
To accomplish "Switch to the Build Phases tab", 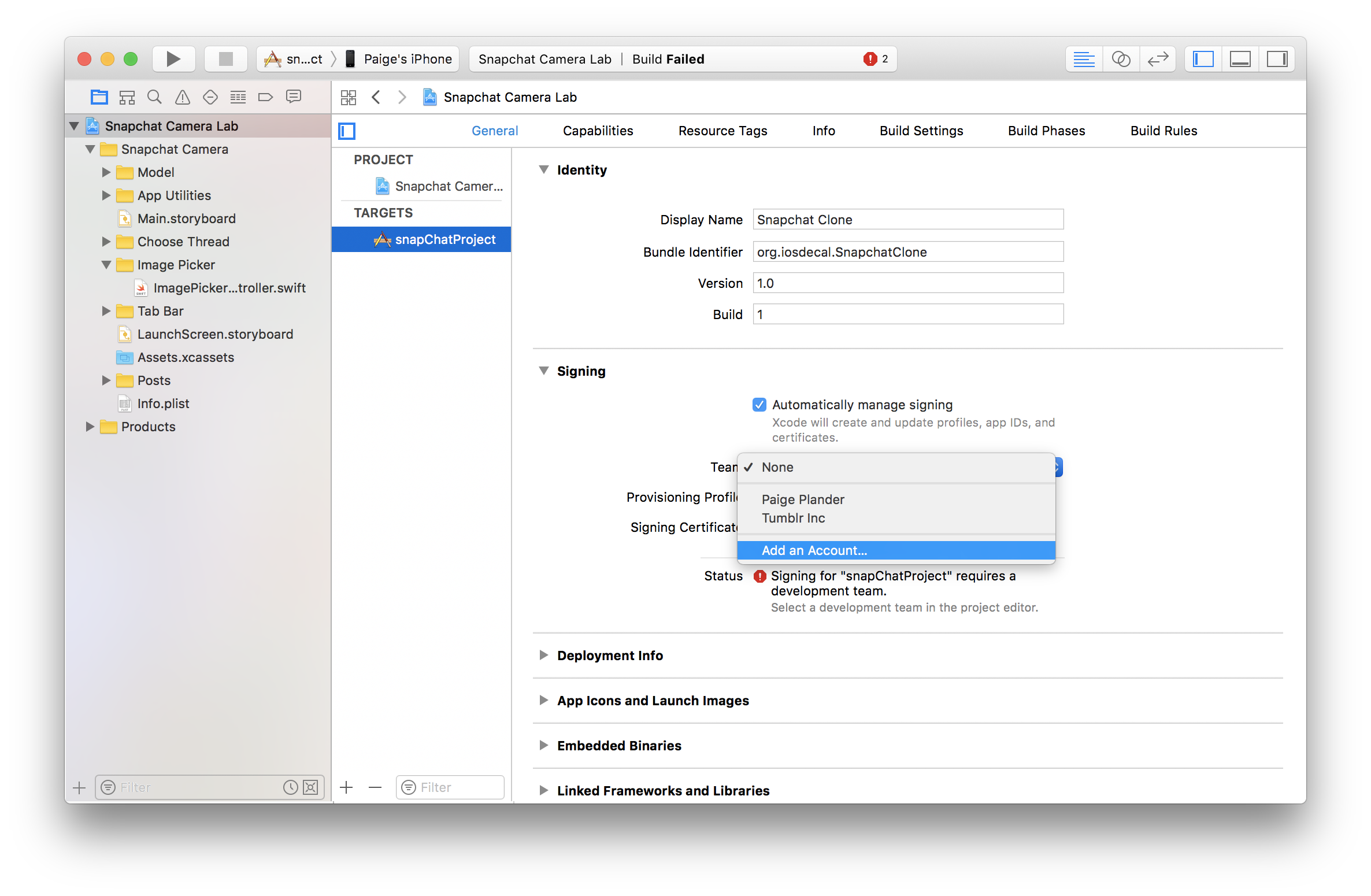I will [x=1046, y=131].
